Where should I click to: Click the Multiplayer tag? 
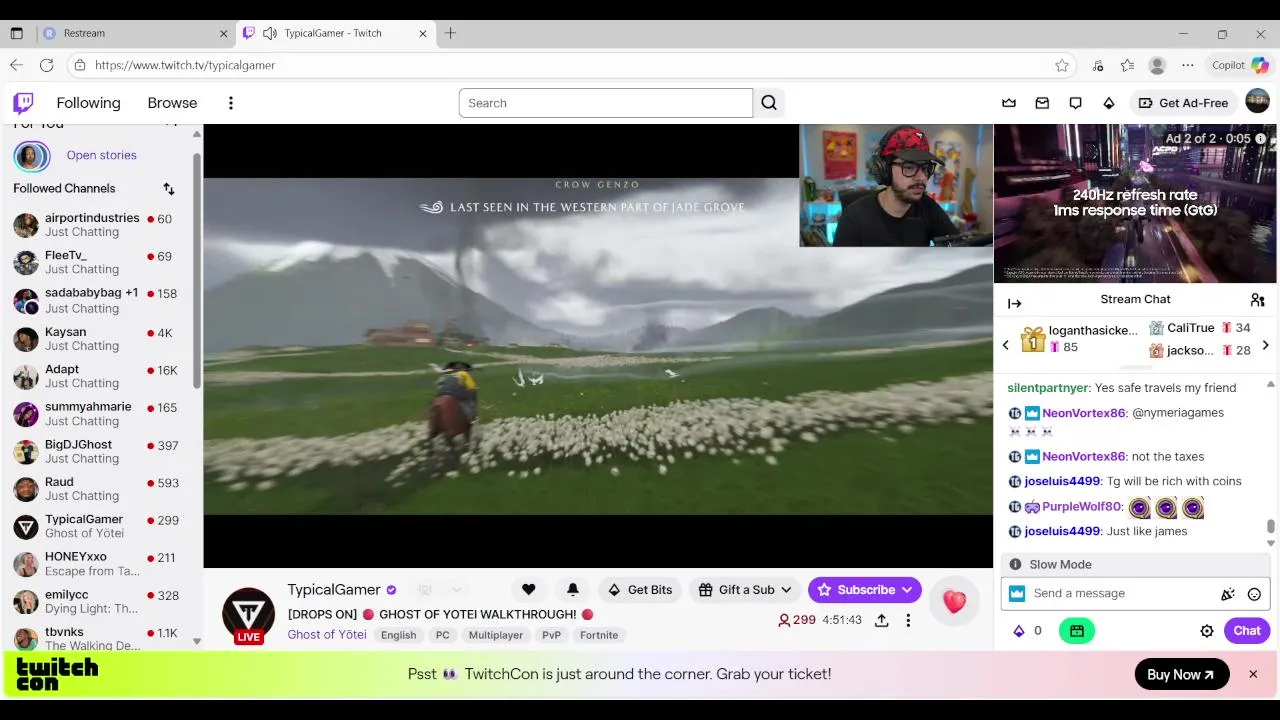tap(496, 635)
